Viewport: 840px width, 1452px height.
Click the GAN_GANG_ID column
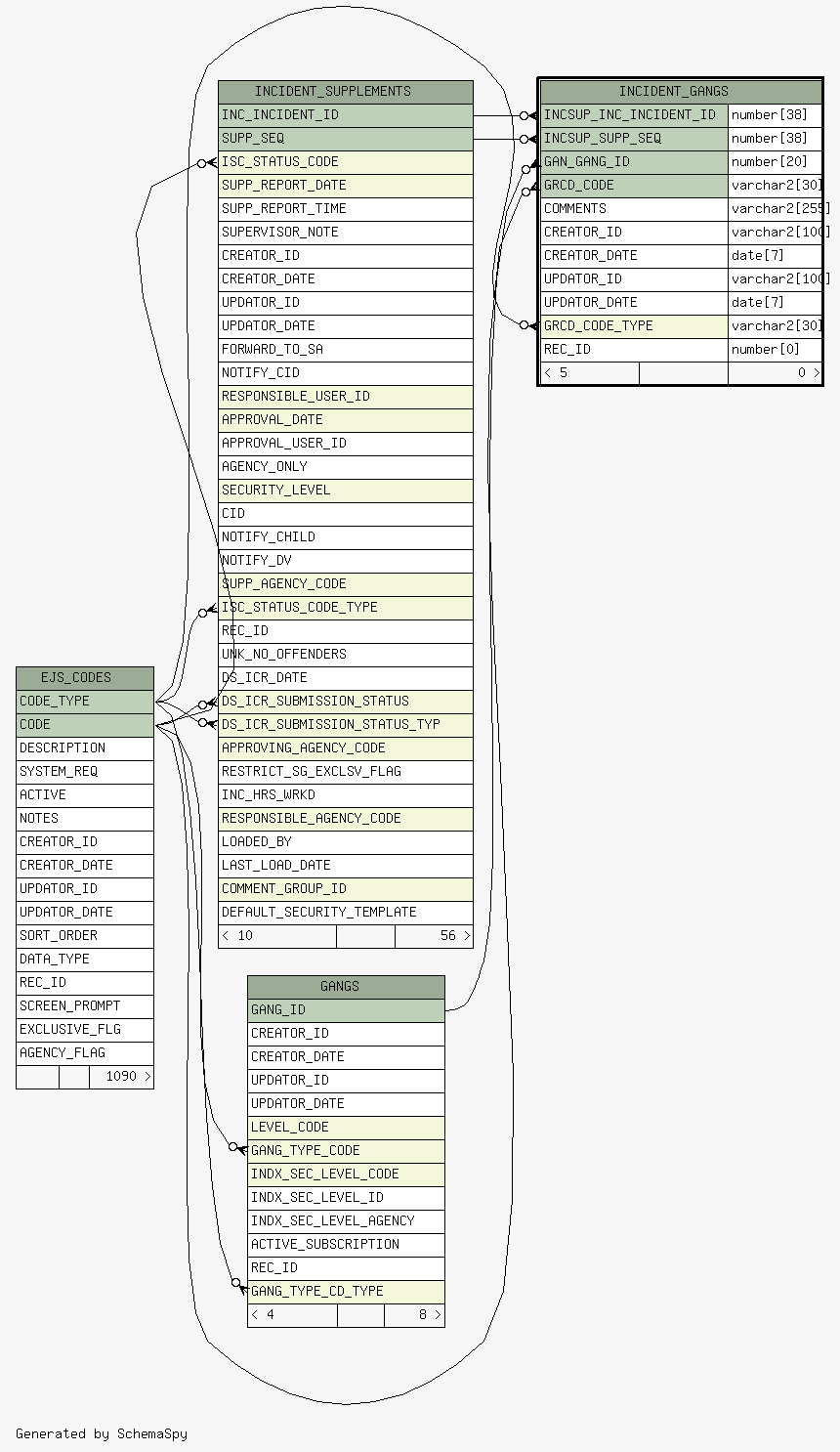[634, 162]
